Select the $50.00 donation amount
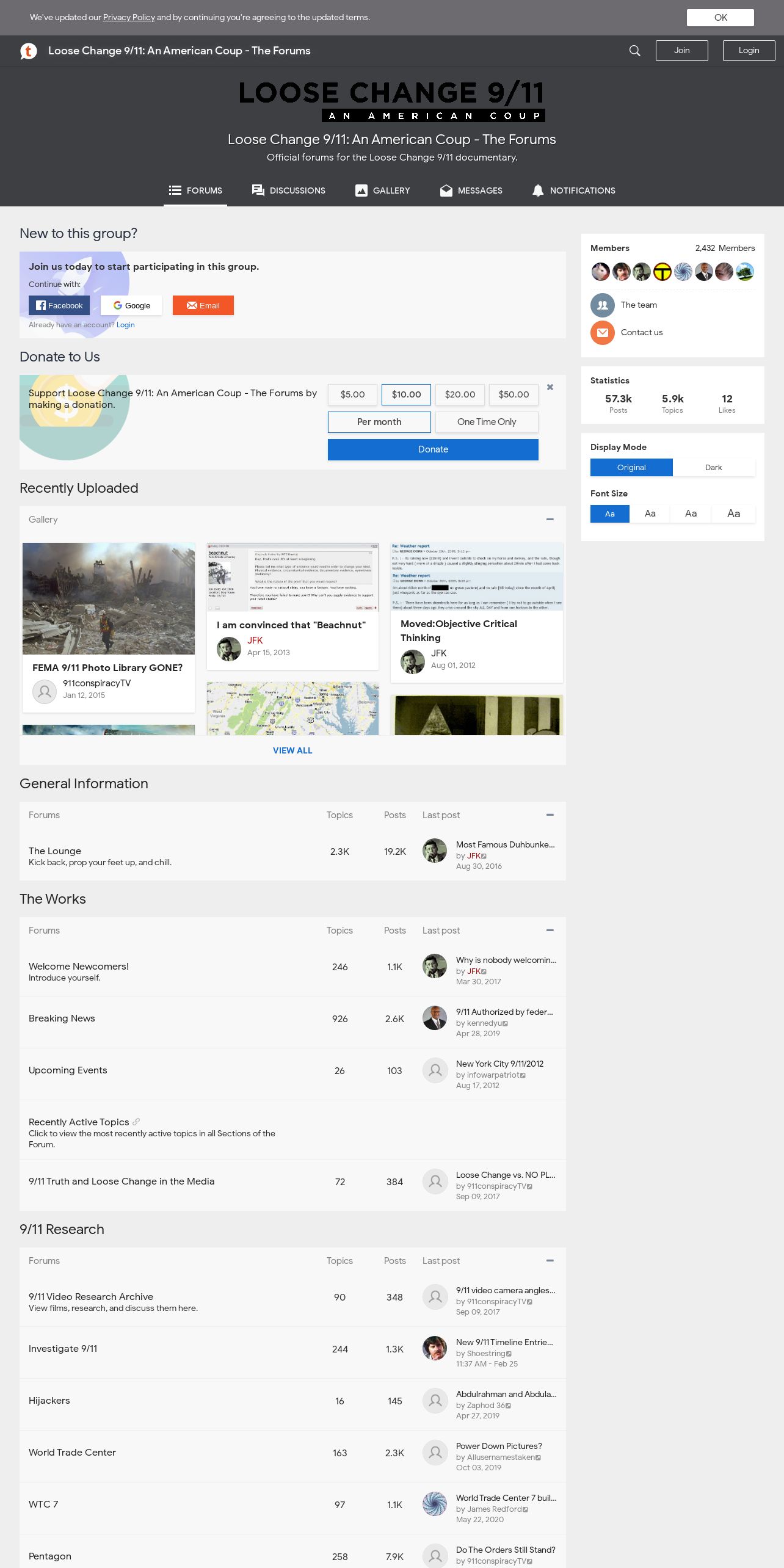The width and height of the screenshot is (784, 1568). click(514, 394)
